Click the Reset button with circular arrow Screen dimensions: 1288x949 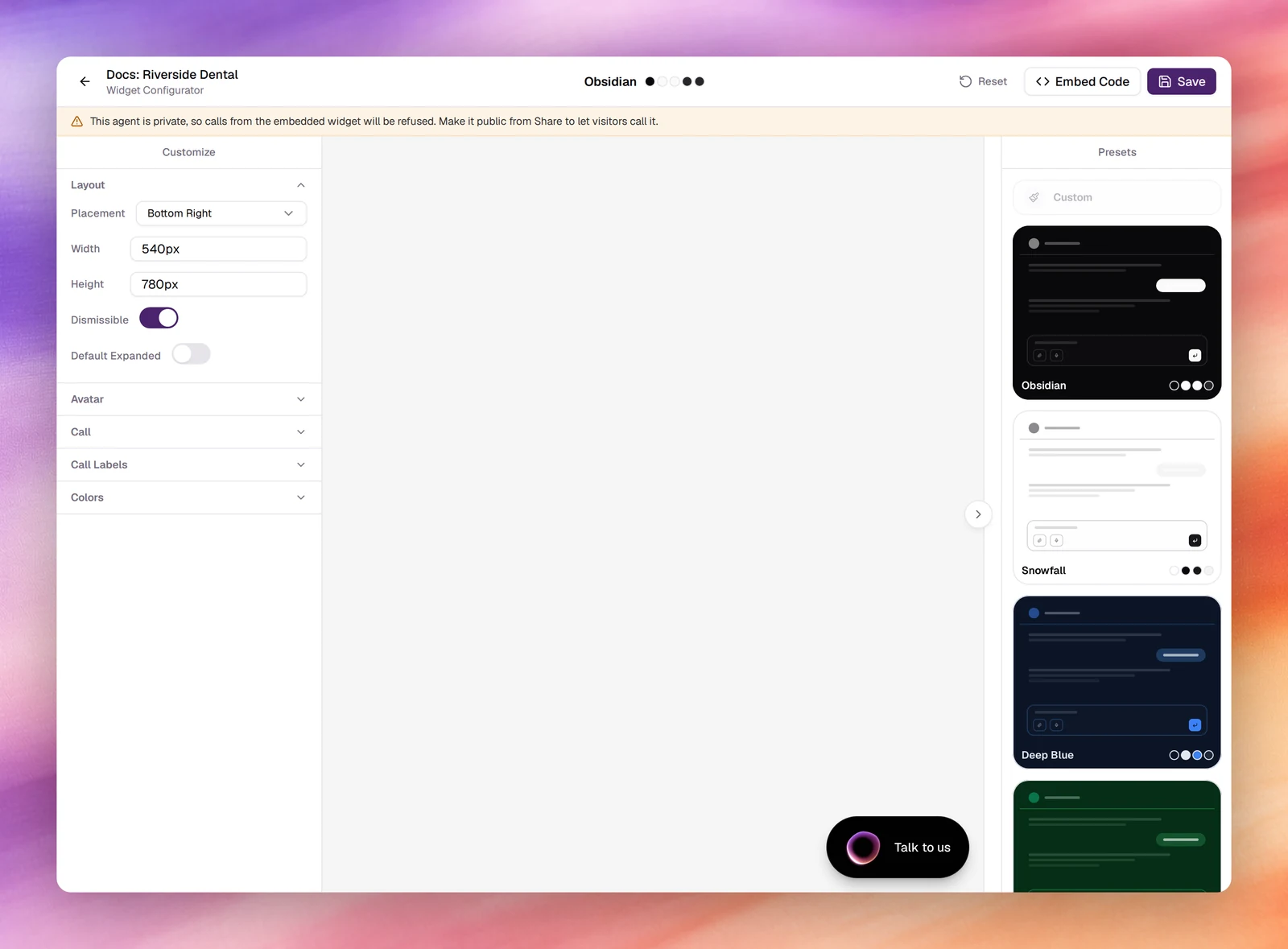point(983,81)
